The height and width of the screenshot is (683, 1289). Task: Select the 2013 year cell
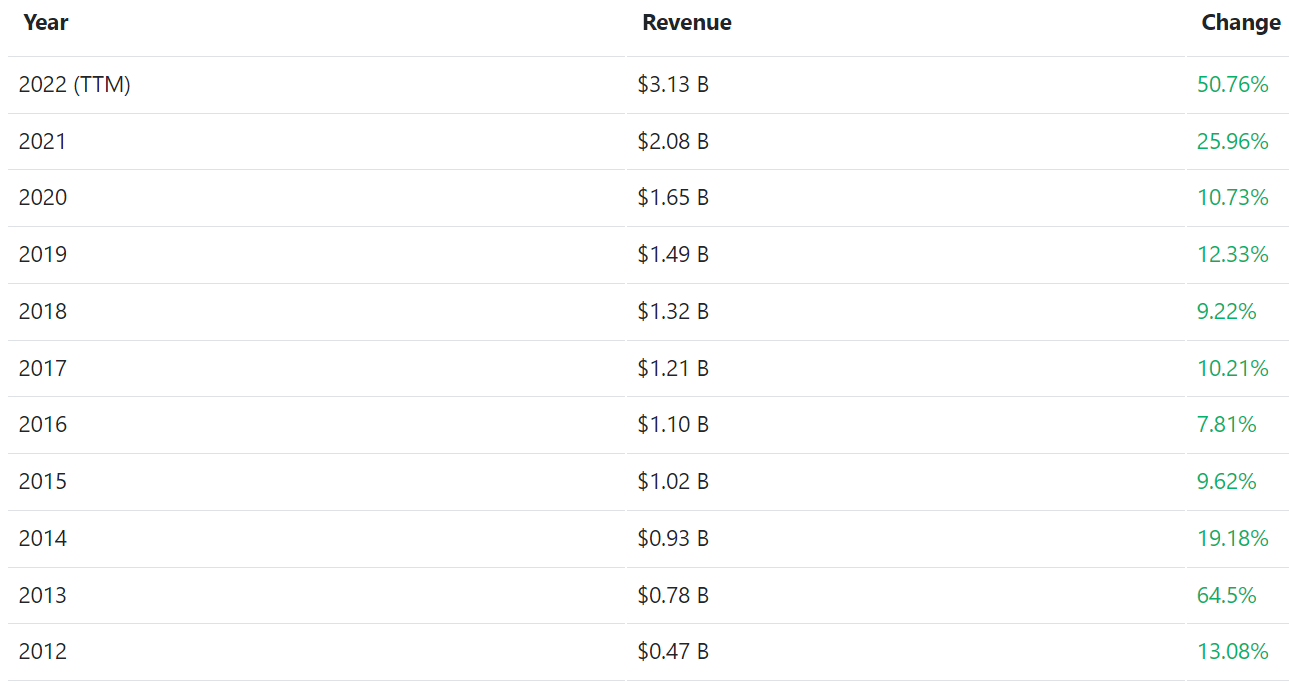43,596
